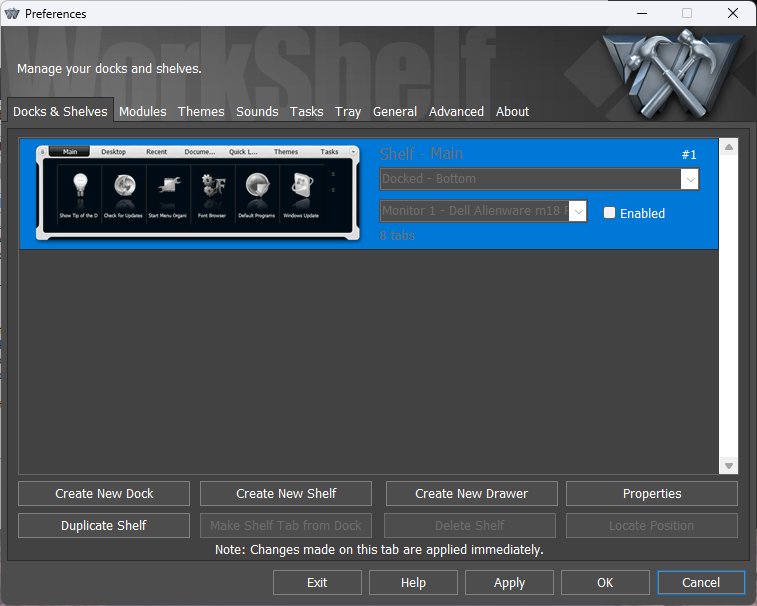Select the Shelf - Main preview thumbnail
Screen dimensions: 757x606
pyautogui.click(x=197, y=193)
